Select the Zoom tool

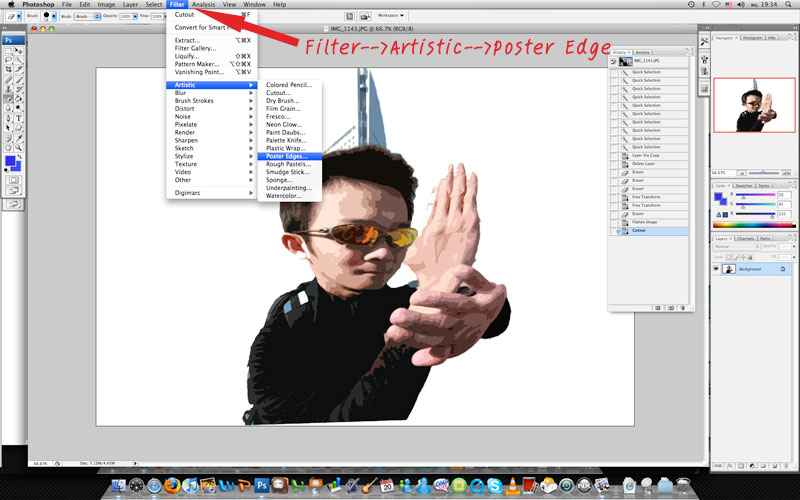pos(19,147)
